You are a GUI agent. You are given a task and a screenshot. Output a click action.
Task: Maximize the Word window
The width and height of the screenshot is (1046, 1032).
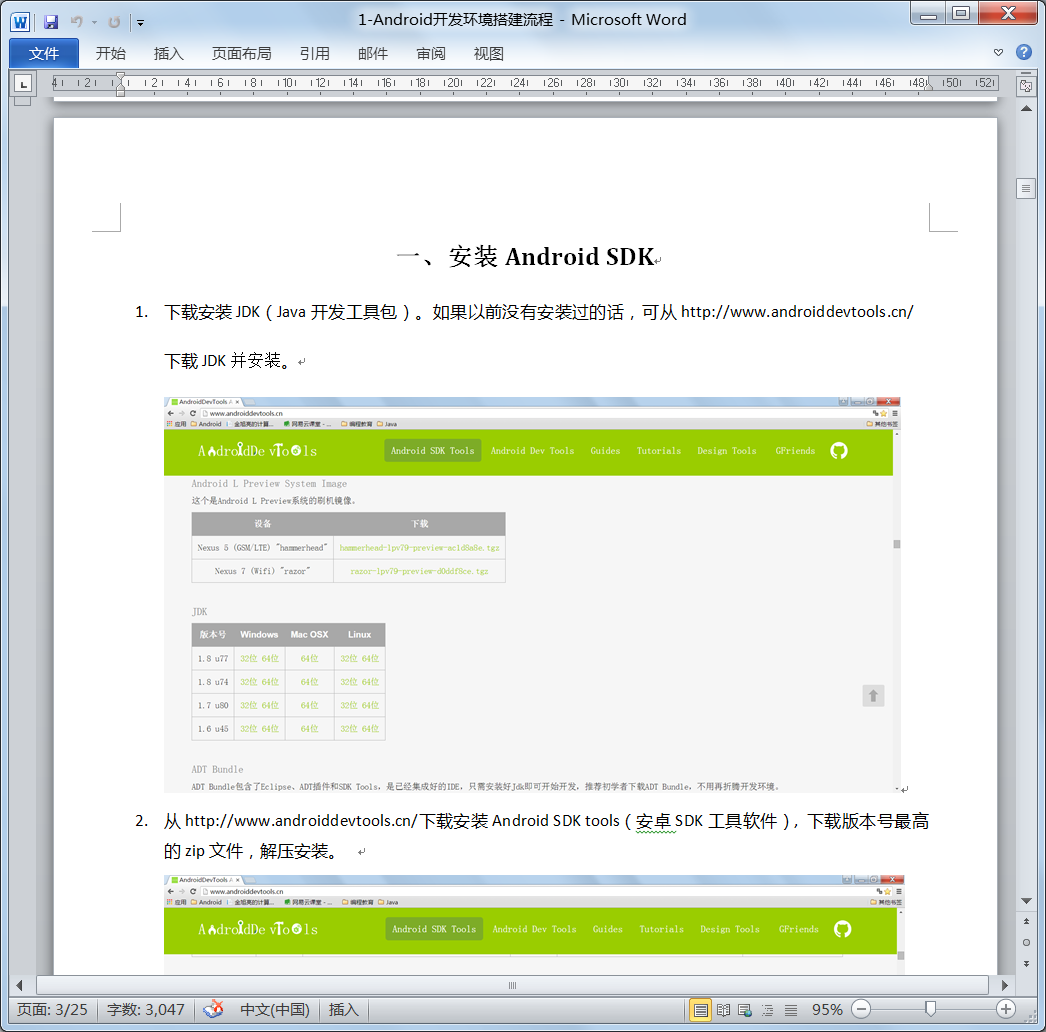961,15
